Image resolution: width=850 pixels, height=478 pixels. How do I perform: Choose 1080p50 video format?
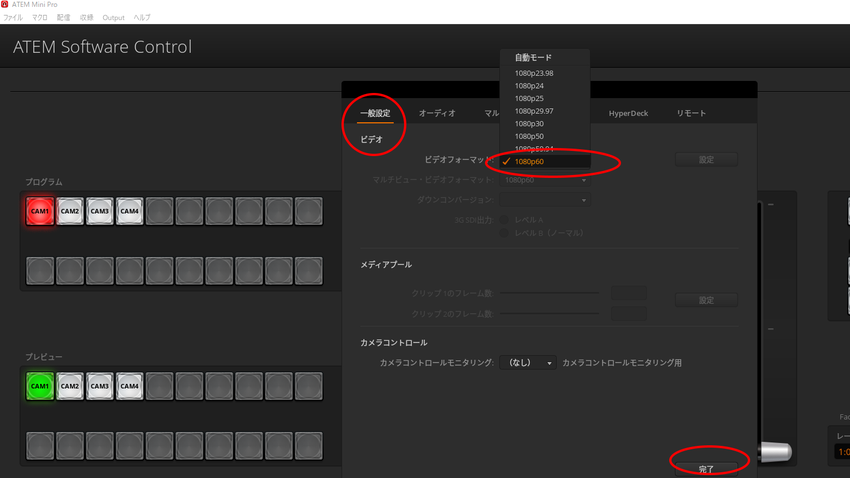[x=545, y=136]
